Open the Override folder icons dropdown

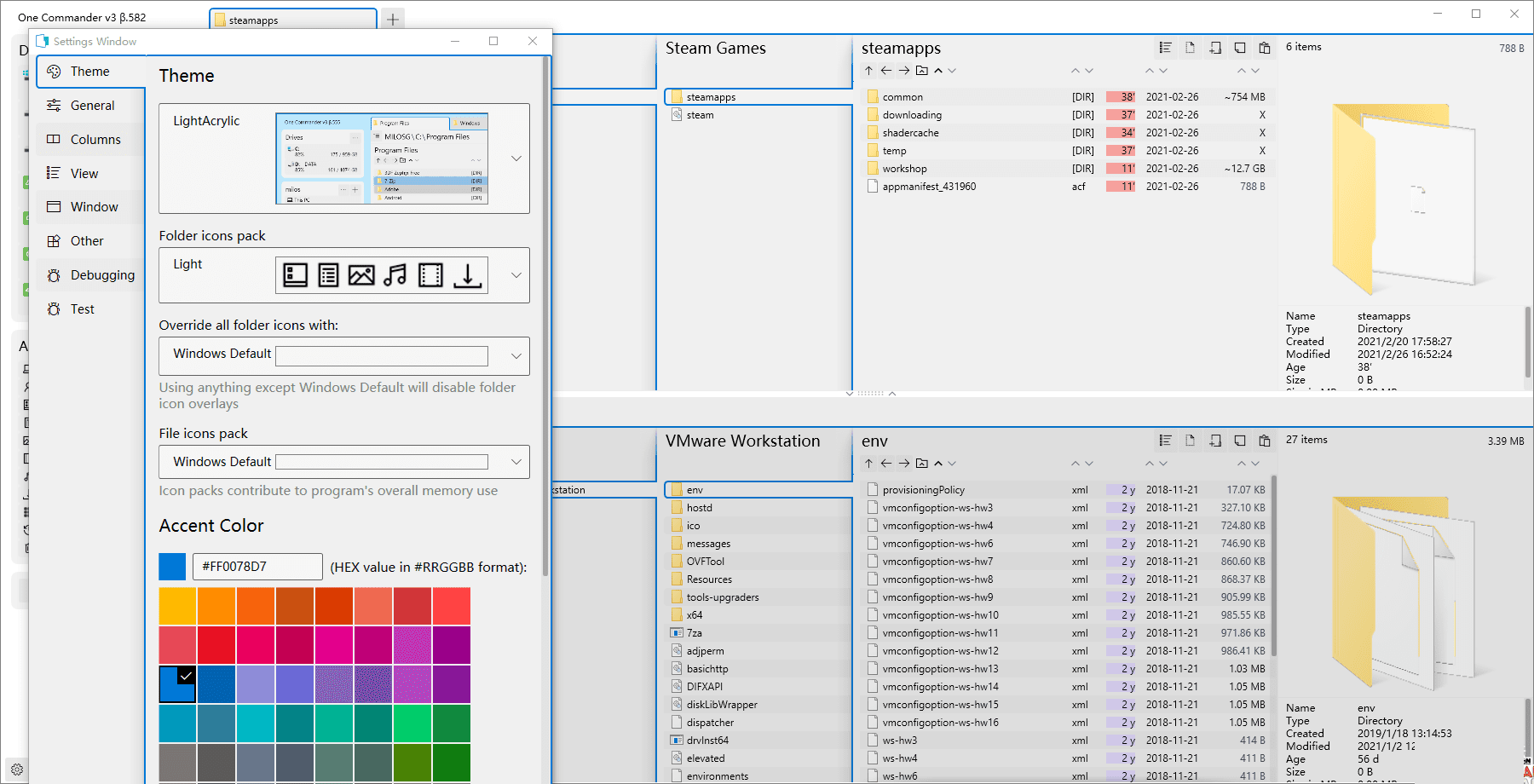point(516,356)
